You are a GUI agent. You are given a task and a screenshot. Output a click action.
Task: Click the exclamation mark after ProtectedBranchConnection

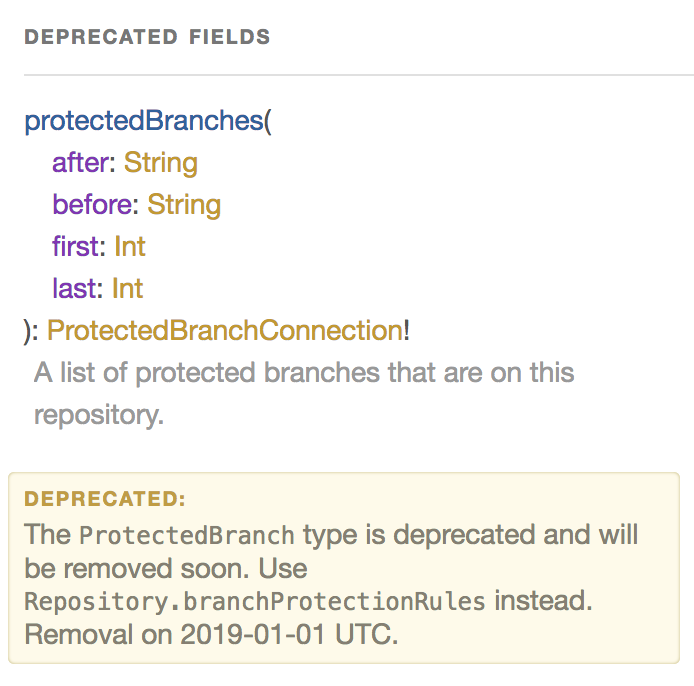407,331
